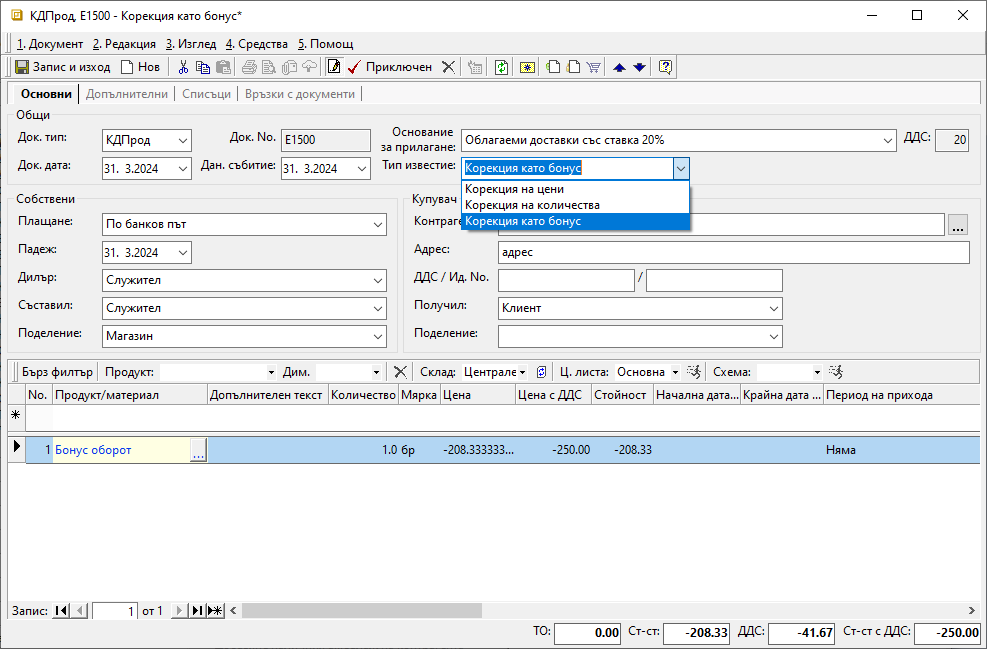Screen dimensions: 987x649
Task: Expand the Док. тип dropdown
Action: pos(182,141)
